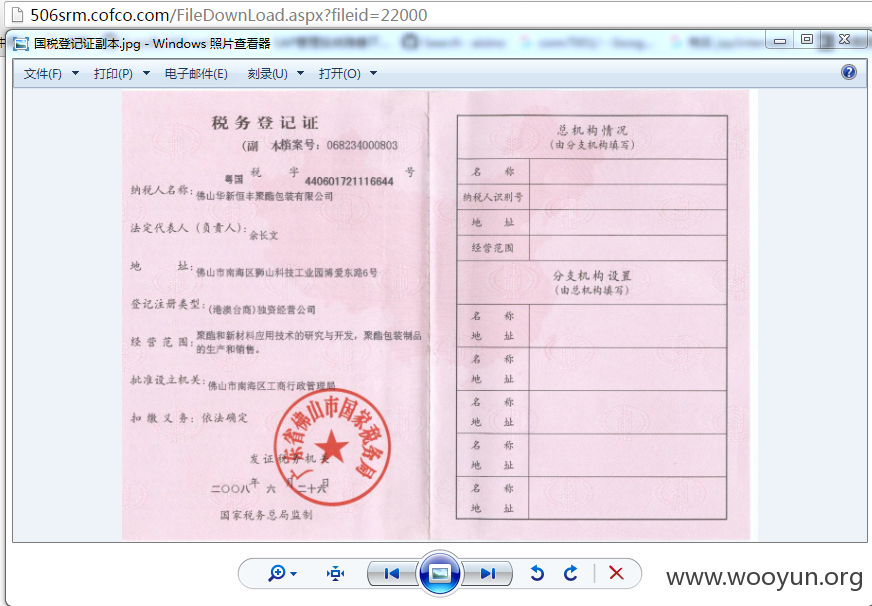
Task: Delete the photo with red X
Action: point(616,573)
